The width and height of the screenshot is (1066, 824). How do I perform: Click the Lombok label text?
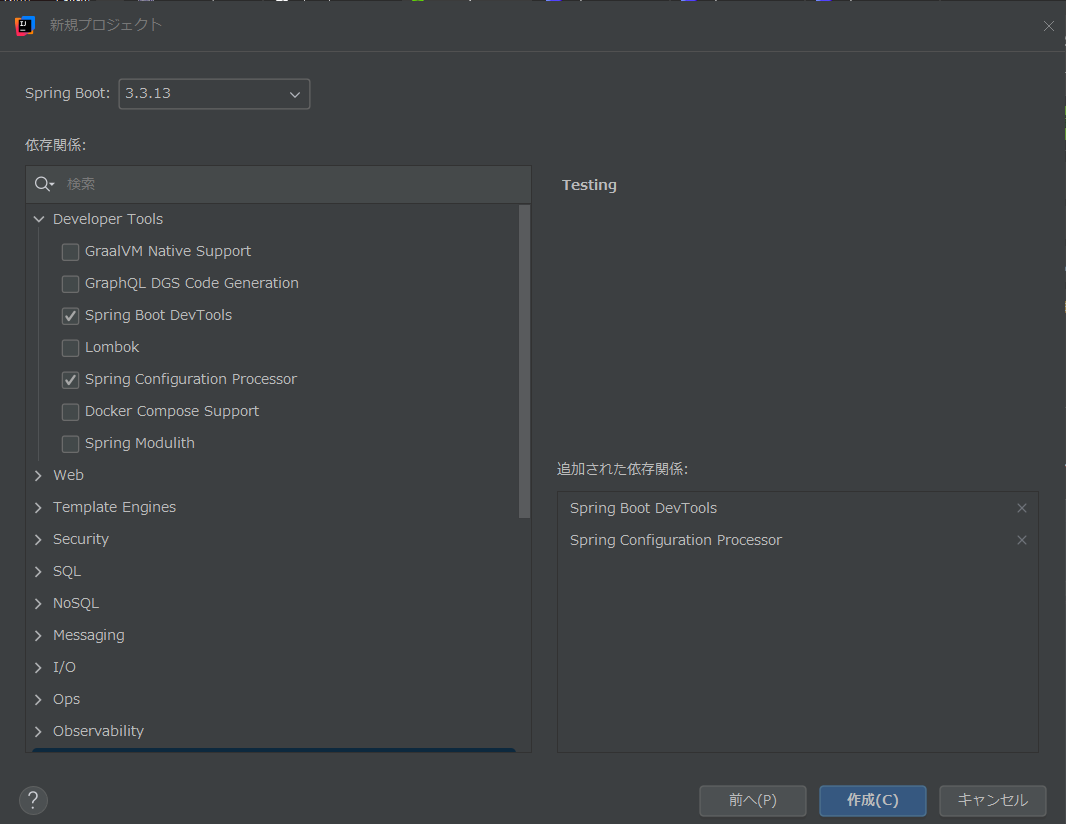pyautogui.click(x=112, y=347)
